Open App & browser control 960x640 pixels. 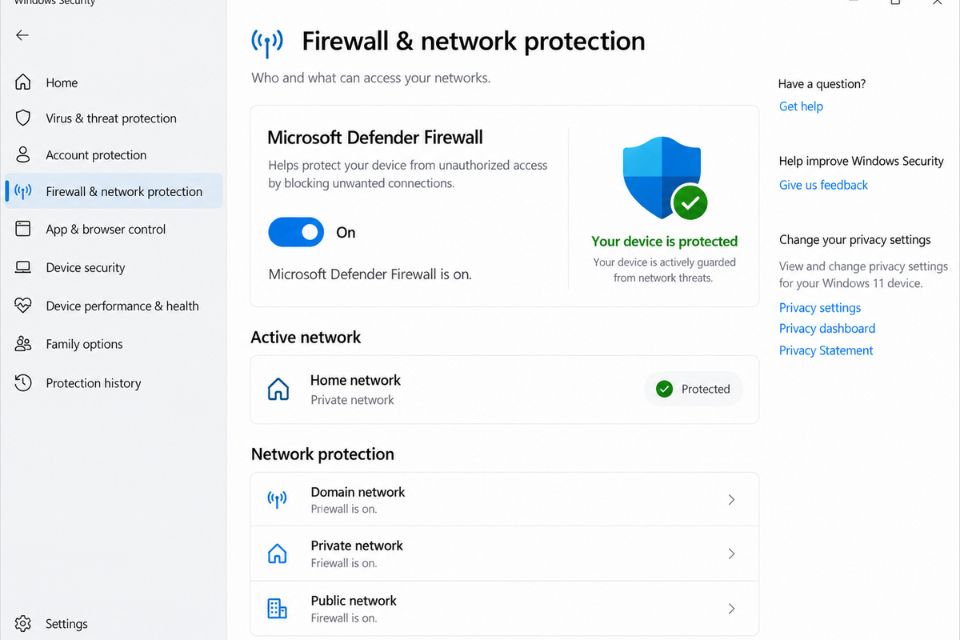(x=114, y=229)
